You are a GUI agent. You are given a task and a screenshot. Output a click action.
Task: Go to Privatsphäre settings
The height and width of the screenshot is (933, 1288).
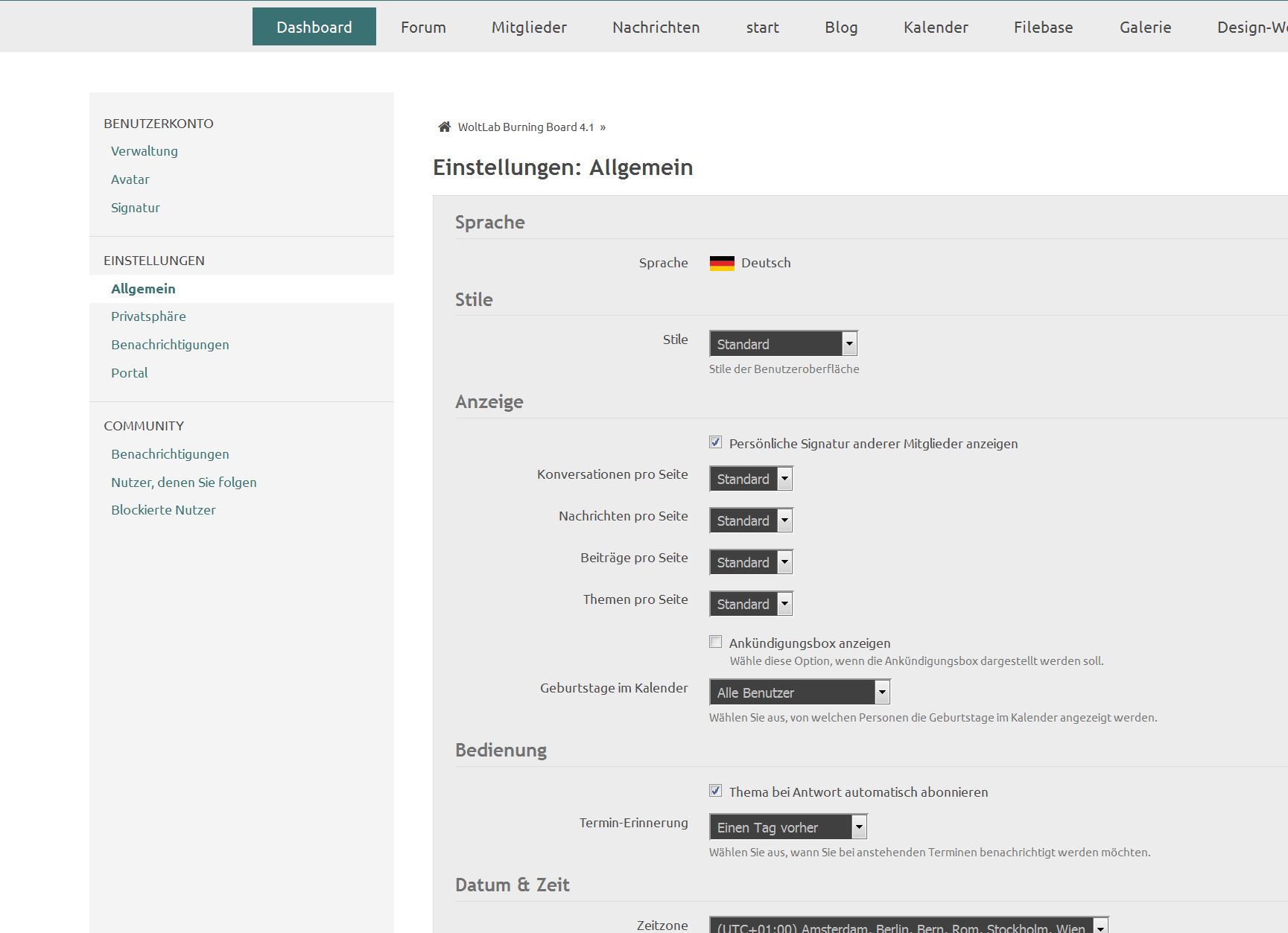pos(148,316)
